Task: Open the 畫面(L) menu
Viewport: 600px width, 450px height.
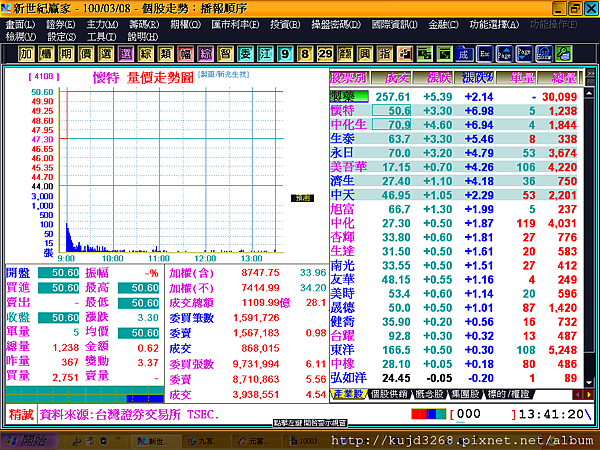Action: tap(20, 24)
